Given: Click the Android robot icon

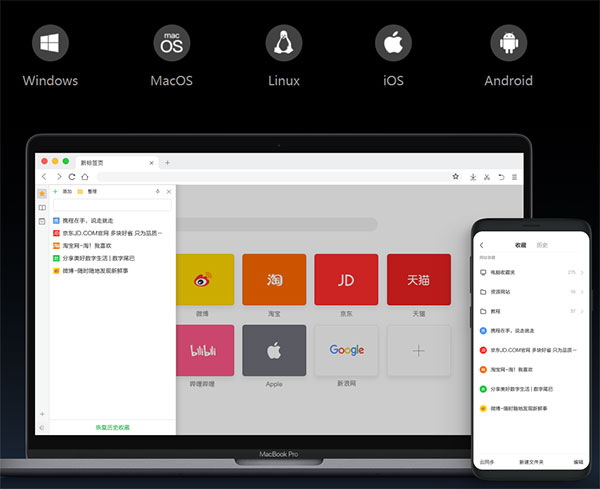Looking at the screenshot, I should click(508, 43).
